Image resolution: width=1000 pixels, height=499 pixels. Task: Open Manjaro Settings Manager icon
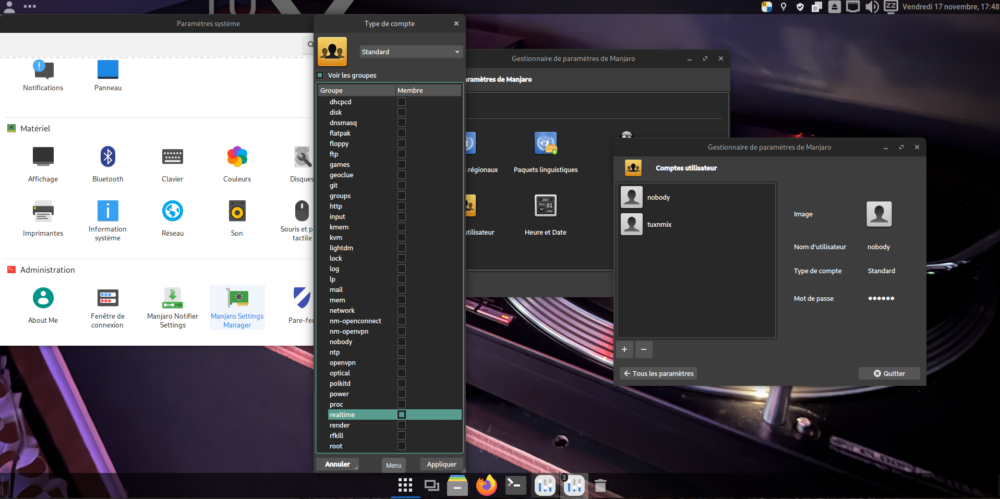[x=237, y=297]
